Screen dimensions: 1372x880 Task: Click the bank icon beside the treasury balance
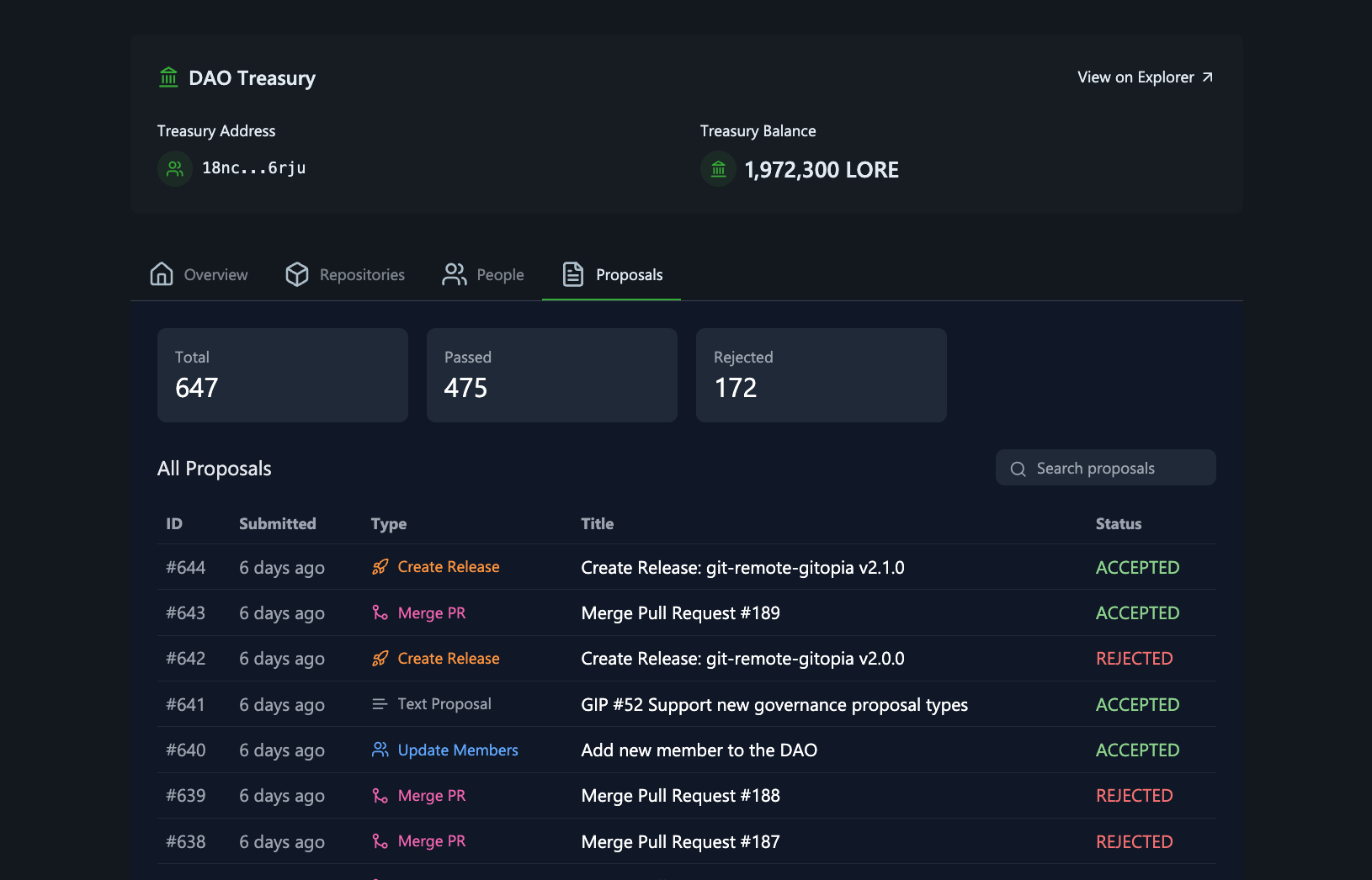(718, 168)
